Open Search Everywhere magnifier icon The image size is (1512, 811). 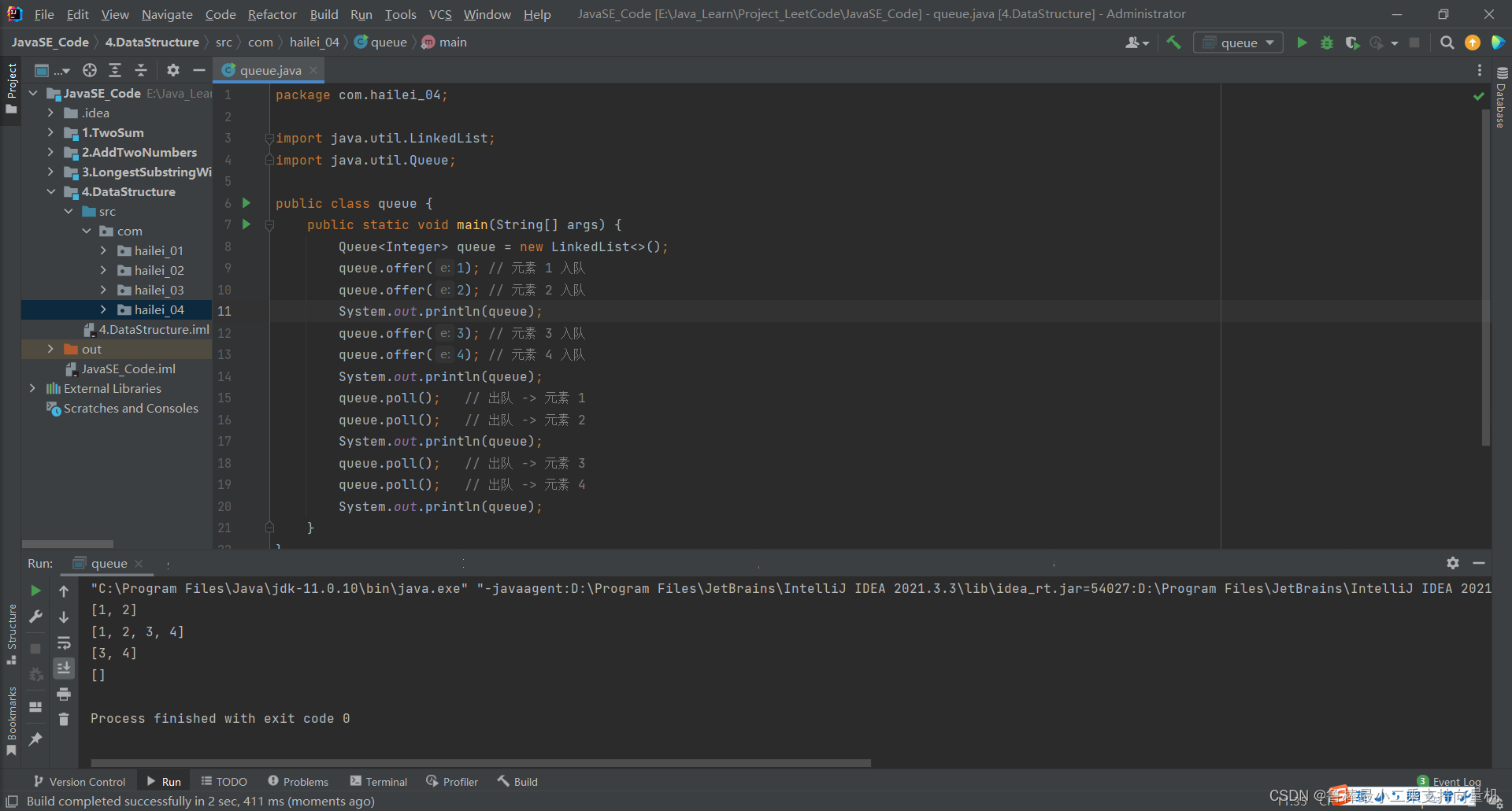coord(1447,43)
